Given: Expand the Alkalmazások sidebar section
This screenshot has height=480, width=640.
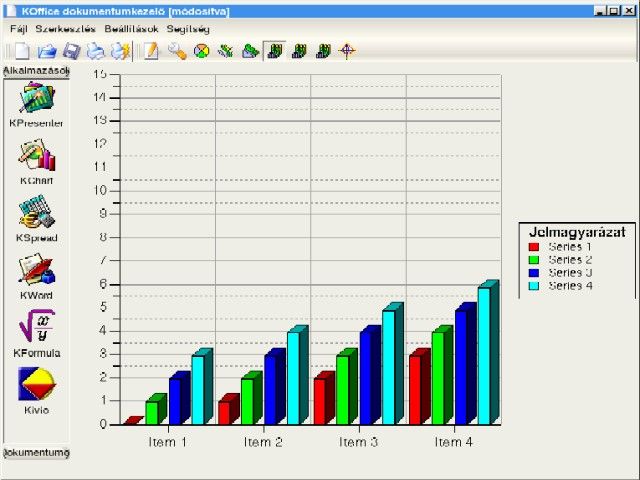Looking at the screenshot, I should coord(36,71).
